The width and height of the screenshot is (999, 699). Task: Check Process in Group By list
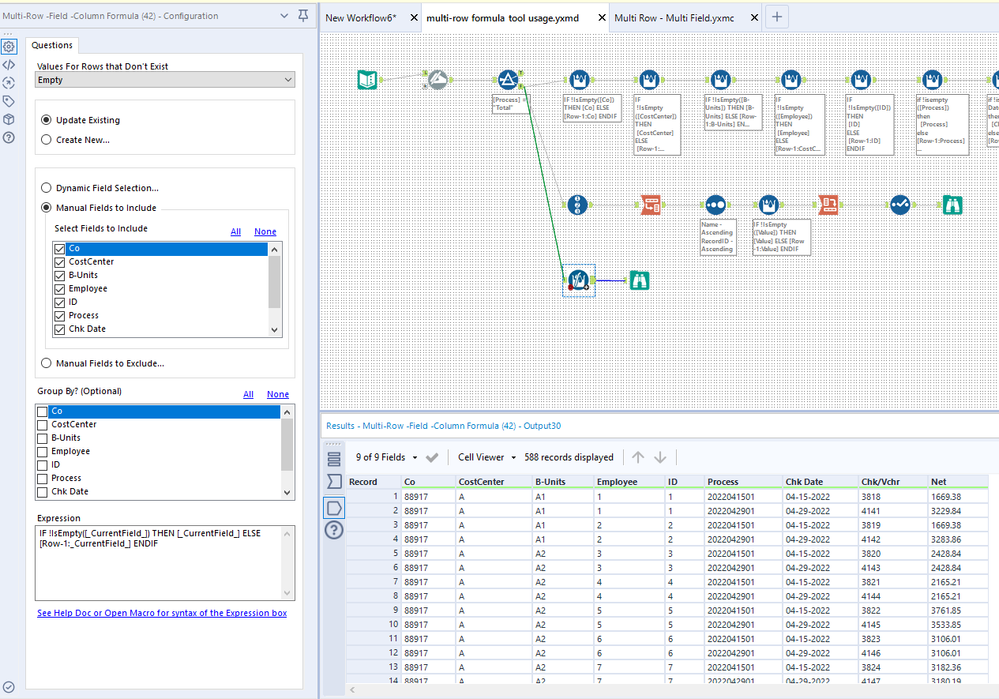[43, 479]
